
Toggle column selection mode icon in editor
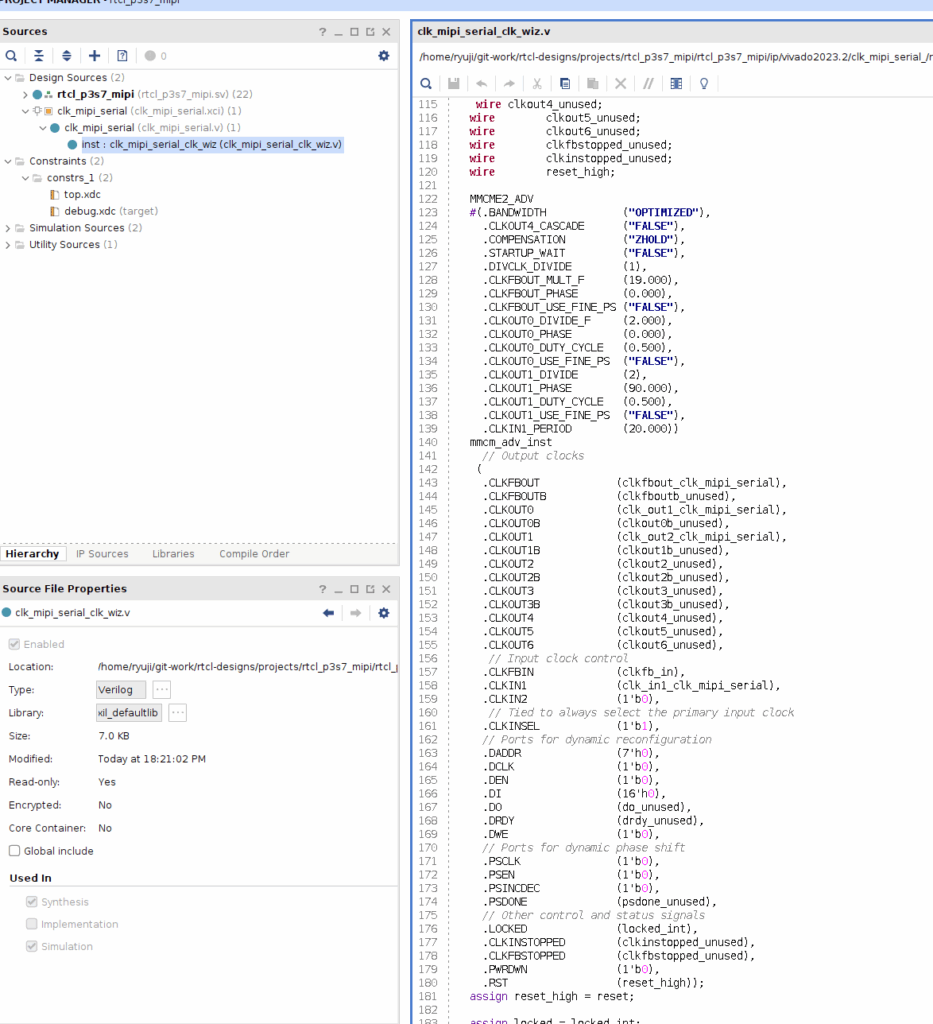(x=676, y=84)
